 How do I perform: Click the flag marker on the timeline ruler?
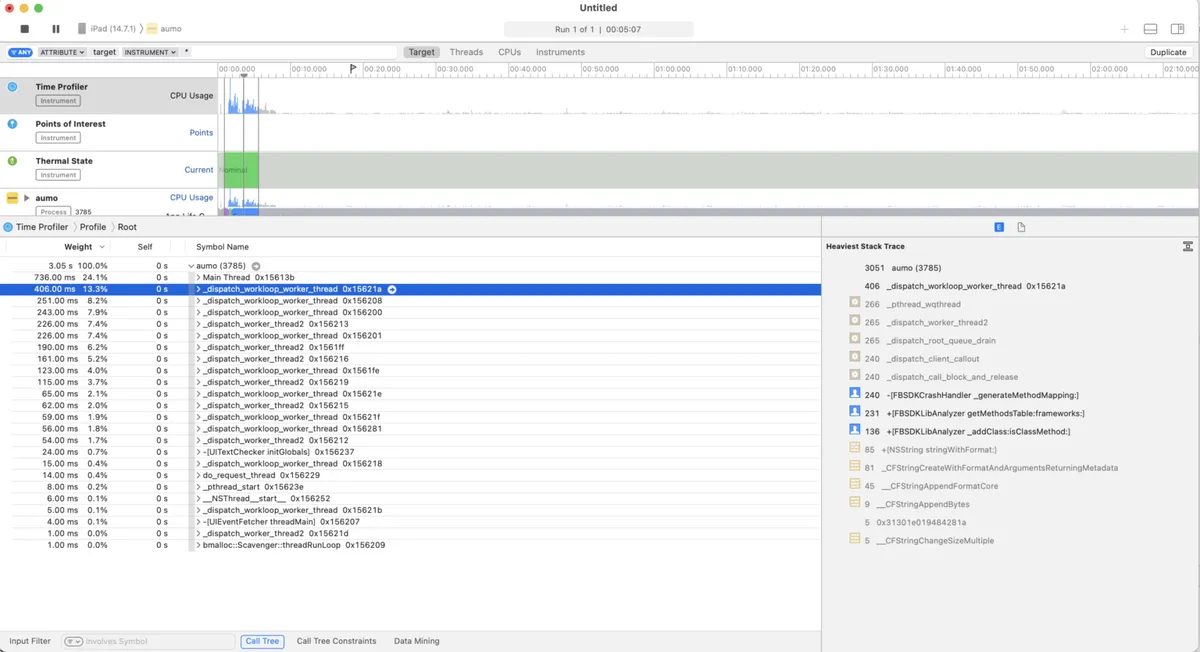pyautogui.click(x=353, y=69)
